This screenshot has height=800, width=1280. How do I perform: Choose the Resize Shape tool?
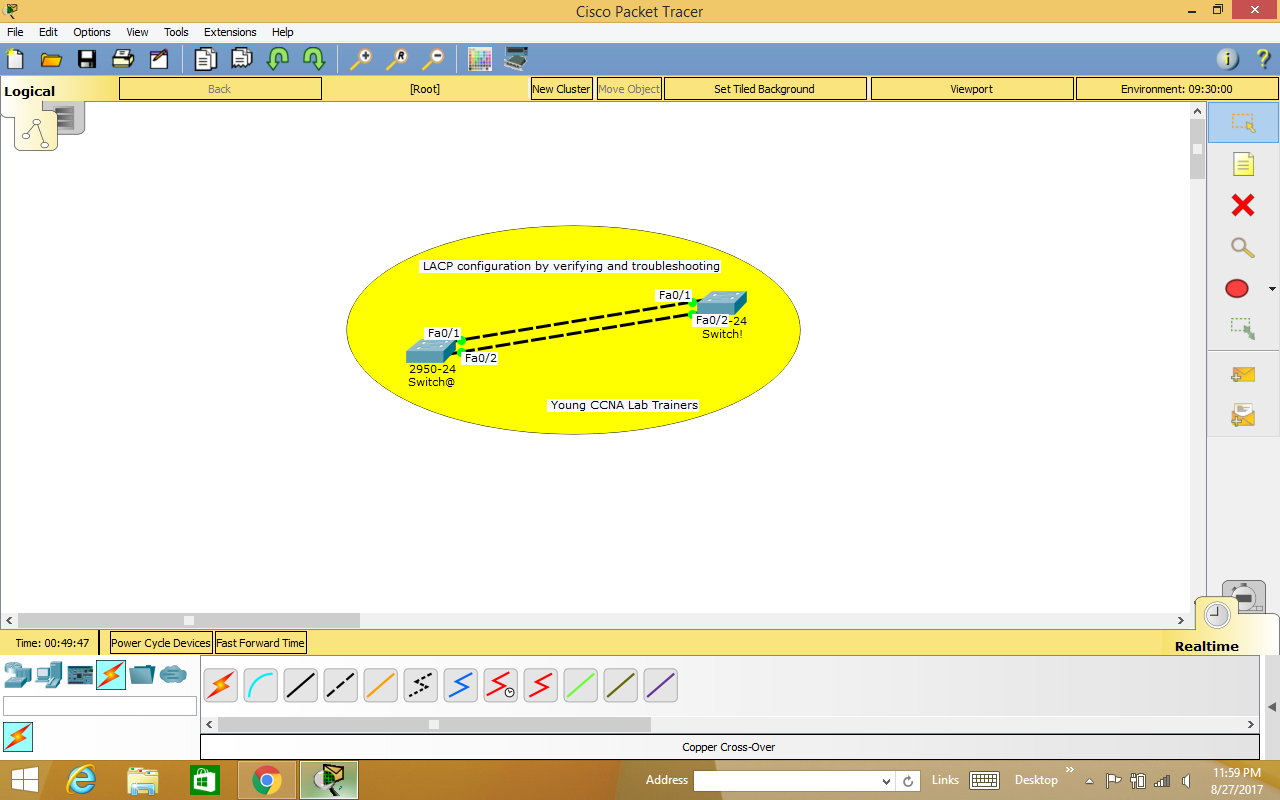(1243, 328)
